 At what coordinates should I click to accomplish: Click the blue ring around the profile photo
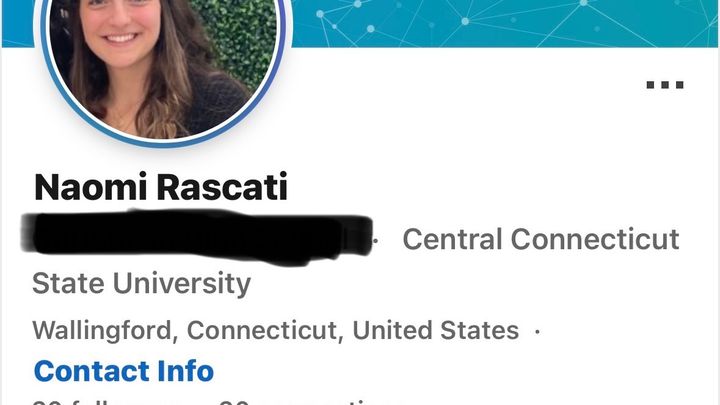(x=163, y=143)
